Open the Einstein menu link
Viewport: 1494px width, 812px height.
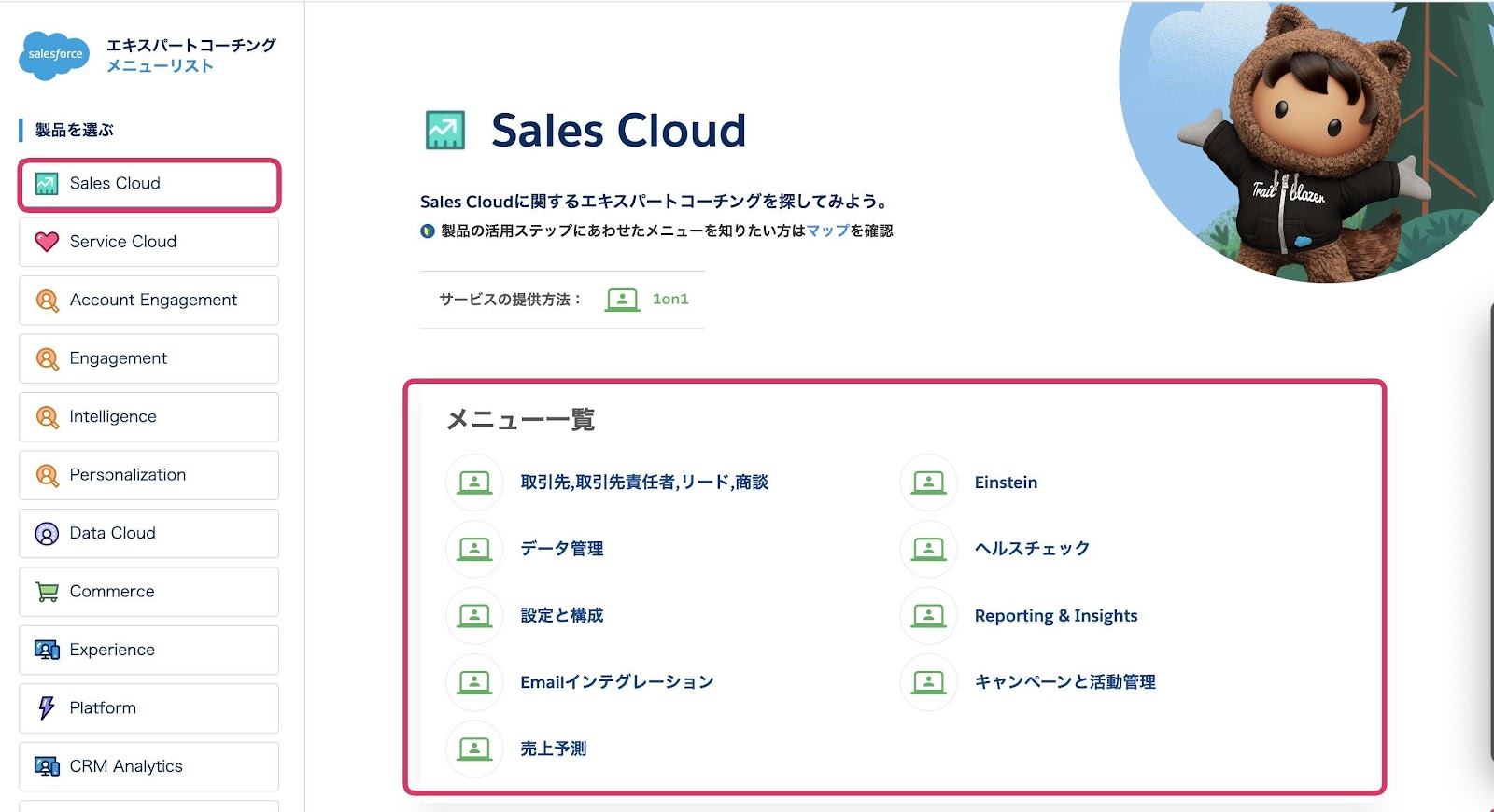(x=1006, y=483)
